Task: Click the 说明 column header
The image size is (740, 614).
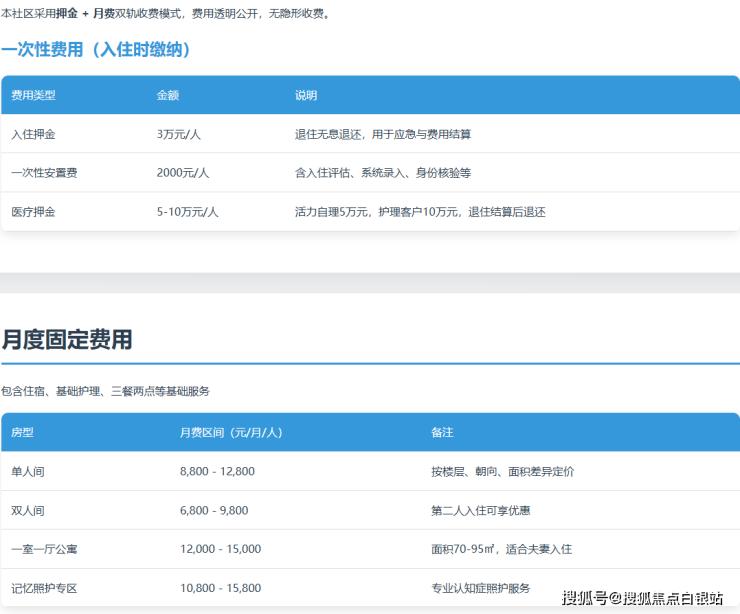Action: coord(306,95)
